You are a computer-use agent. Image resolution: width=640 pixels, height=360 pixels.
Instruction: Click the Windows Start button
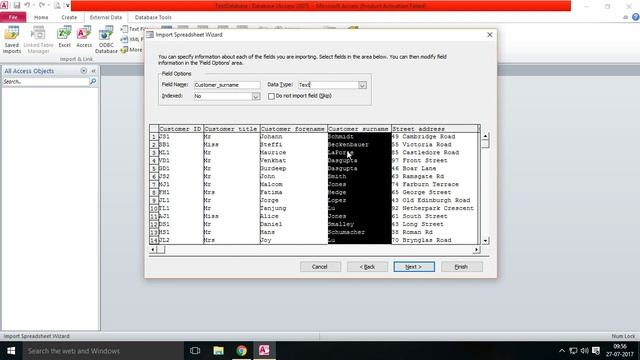pos(11,351)
